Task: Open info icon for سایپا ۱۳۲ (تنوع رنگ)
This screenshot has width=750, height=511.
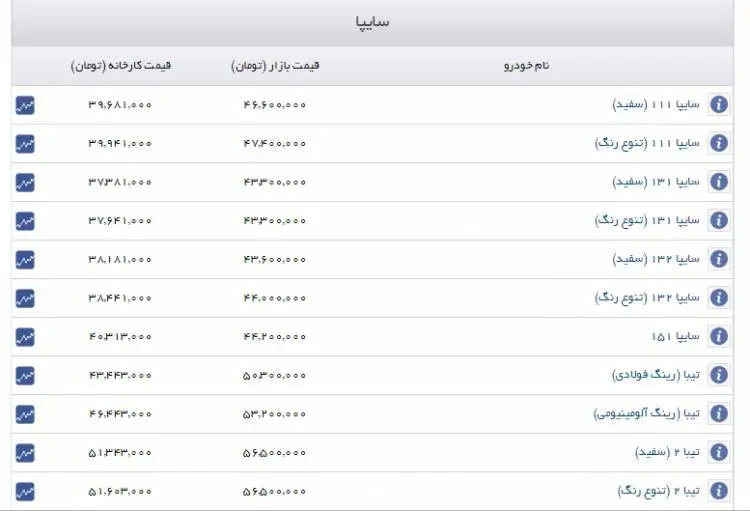Action: (718, 298)
